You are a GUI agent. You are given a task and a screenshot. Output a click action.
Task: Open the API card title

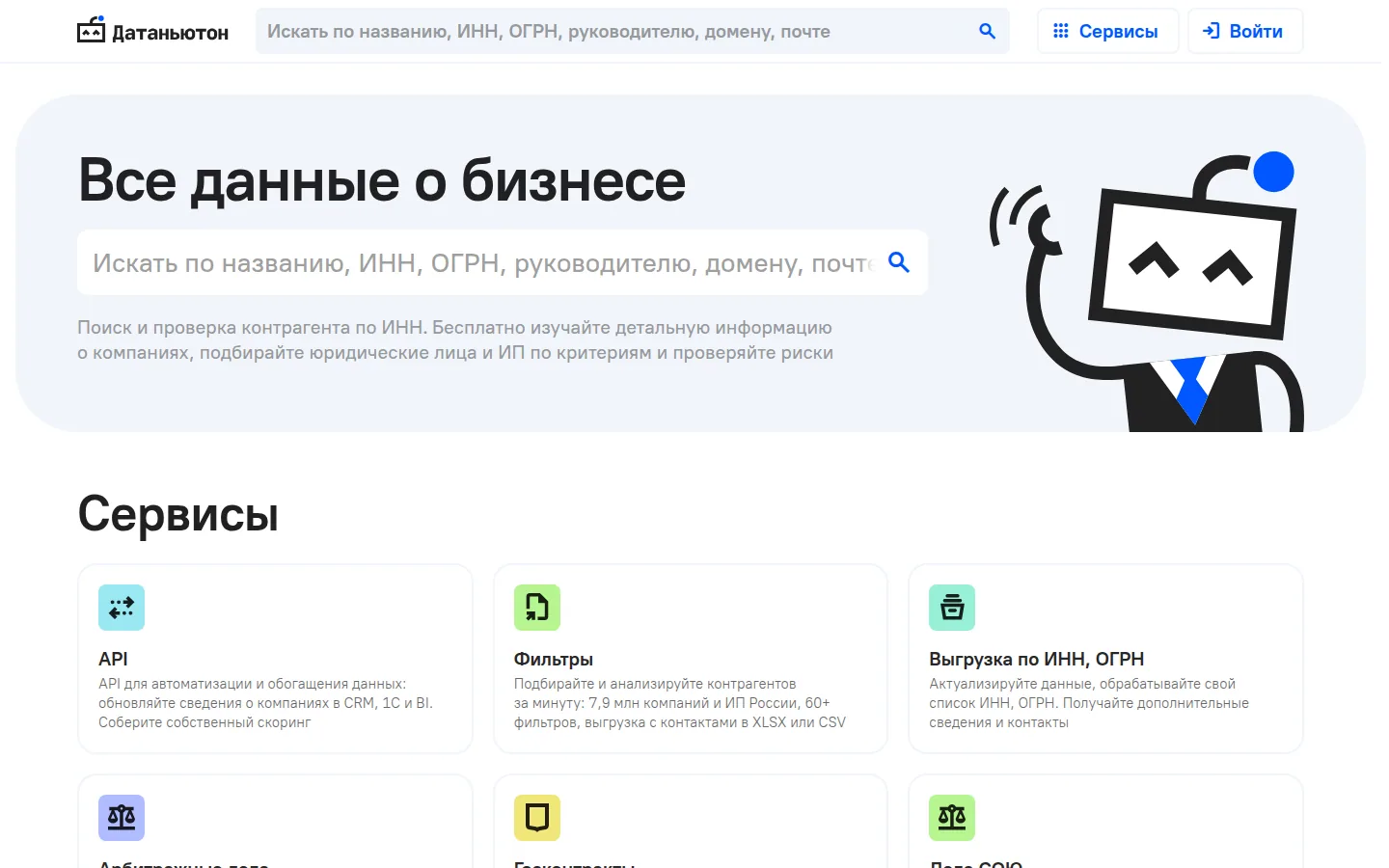[113, 659]
